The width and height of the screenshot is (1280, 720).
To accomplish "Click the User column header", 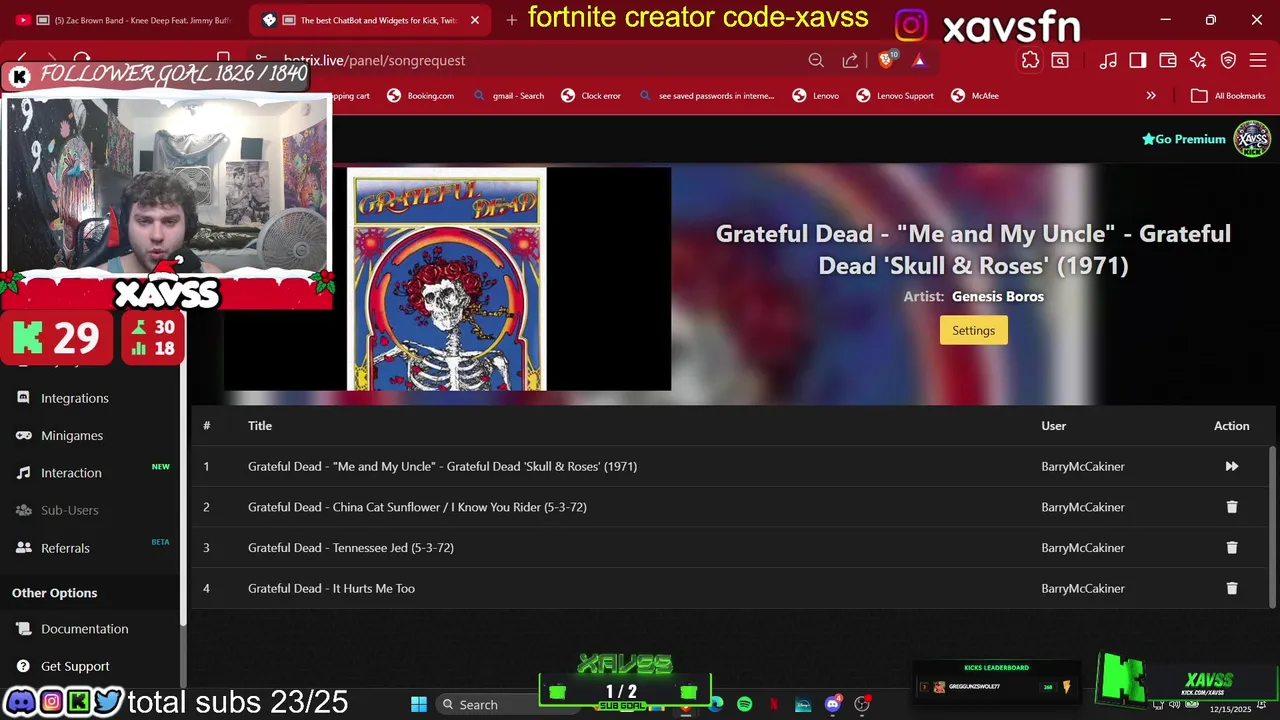I will [x=1054, y=426].
